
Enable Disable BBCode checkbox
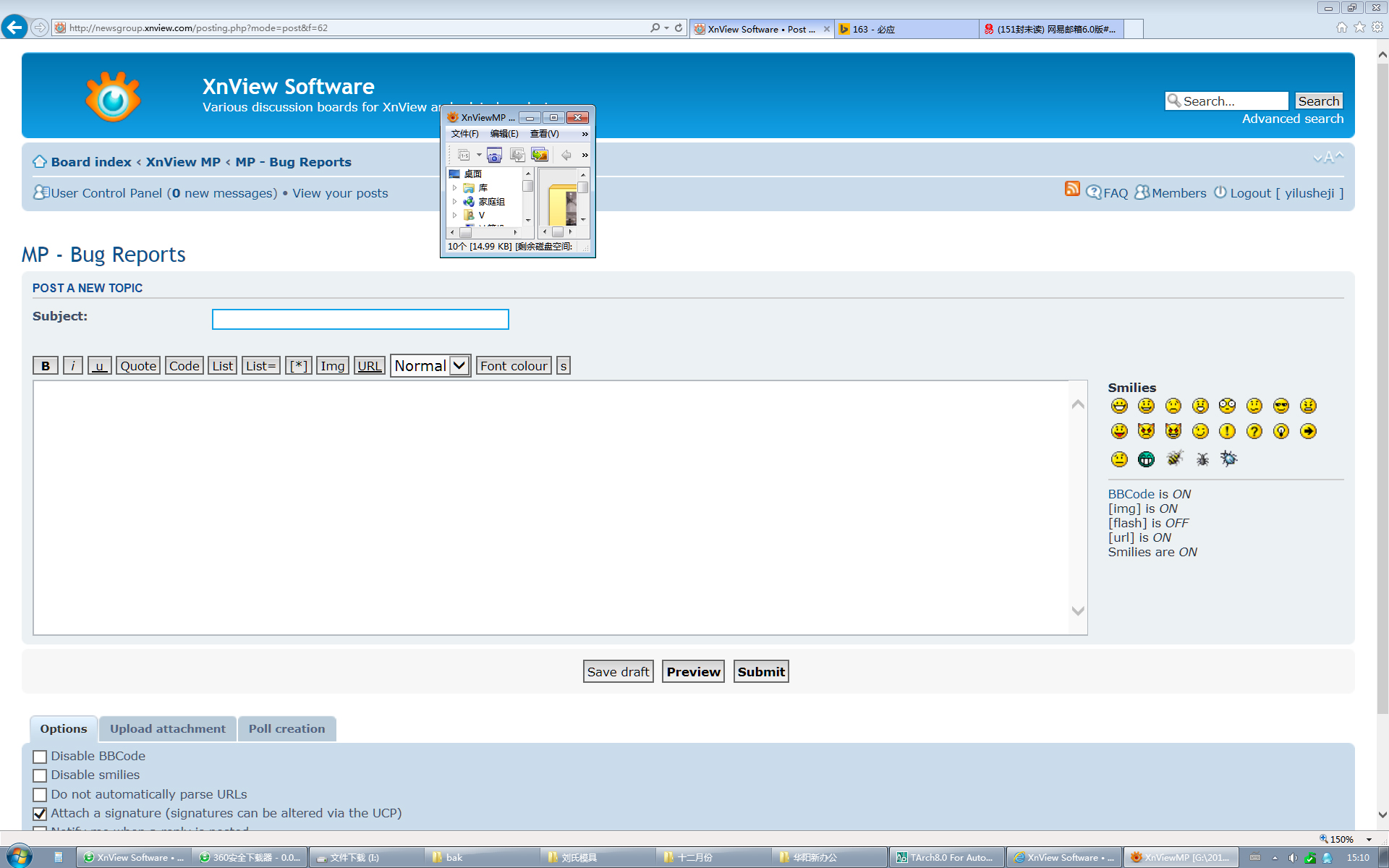point(40,757)
